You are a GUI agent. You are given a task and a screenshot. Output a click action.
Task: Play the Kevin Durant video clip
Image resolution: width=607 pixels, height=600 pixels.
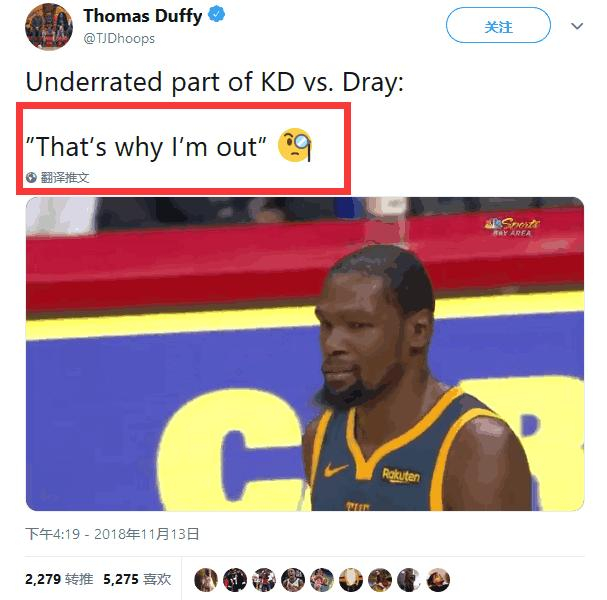tap(305, 354)
